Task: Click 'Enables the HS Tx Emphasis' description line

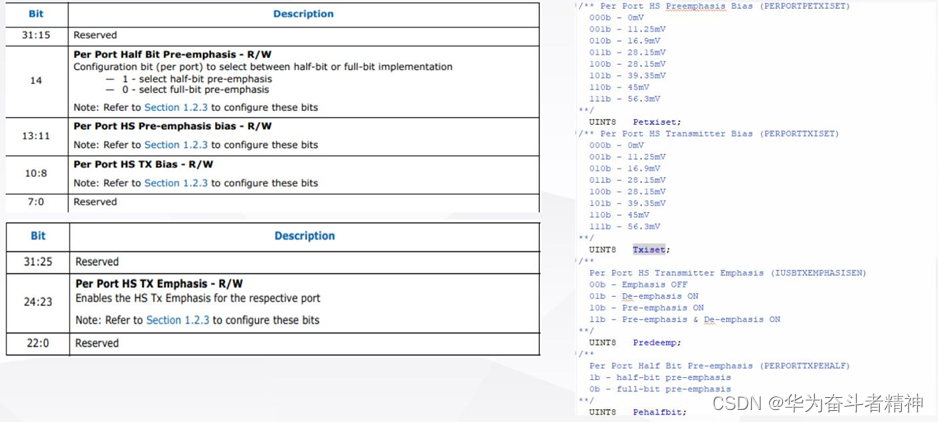Action: point(197,298)
